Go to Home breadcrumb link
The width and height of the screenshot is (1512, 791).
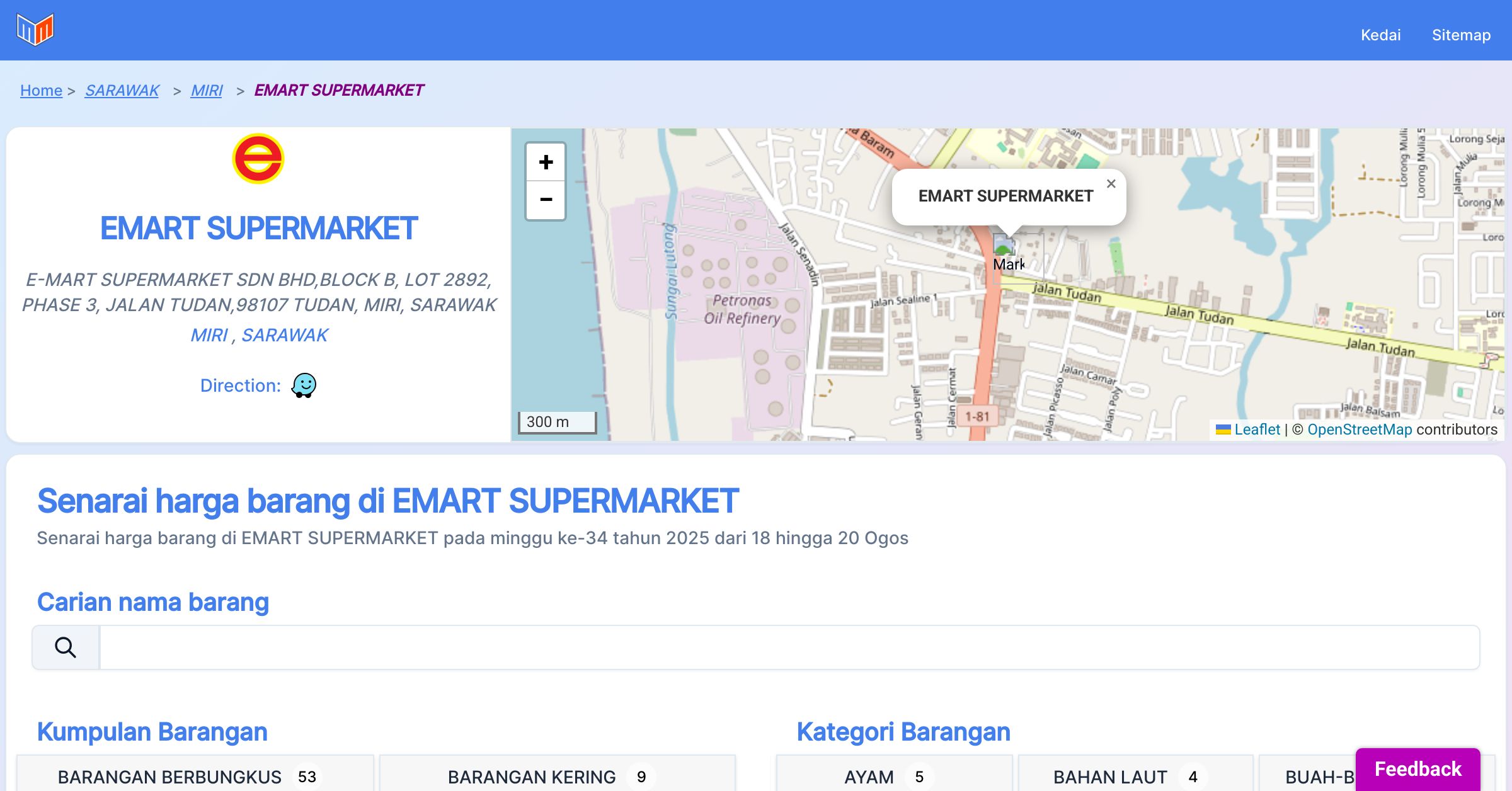pos(41,90)
